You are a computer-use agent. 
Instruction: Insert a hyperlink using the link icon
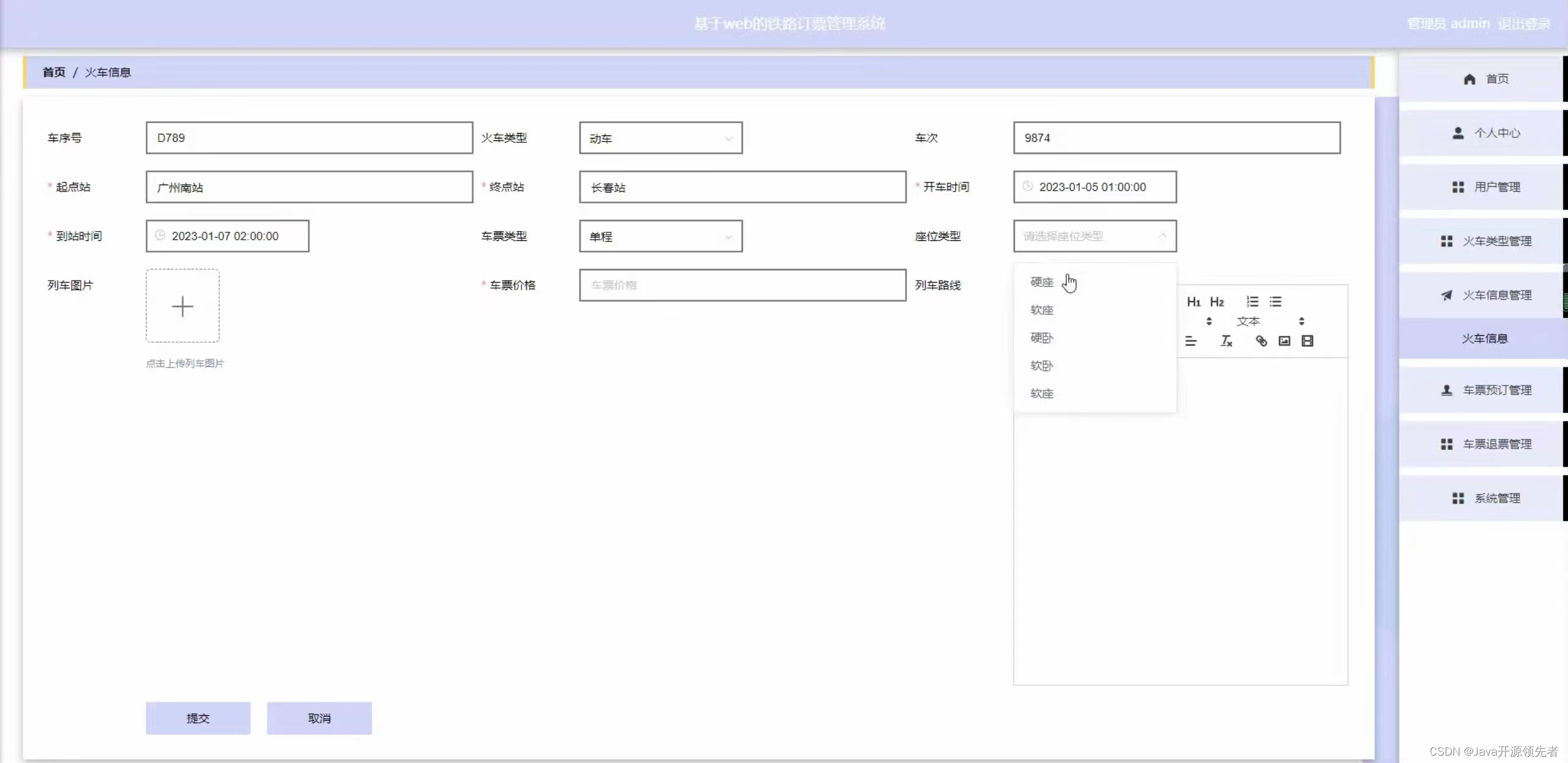(x=1261, y=341)
